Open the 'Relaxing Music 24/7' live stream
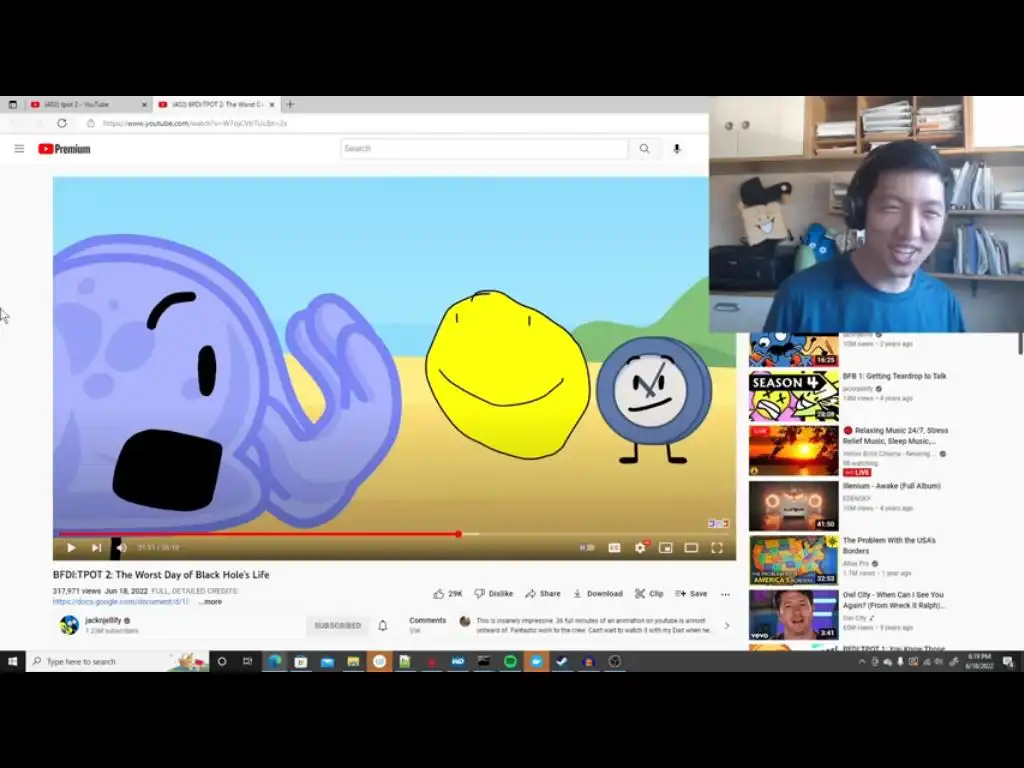1024x768 pixels. [895, 436]
